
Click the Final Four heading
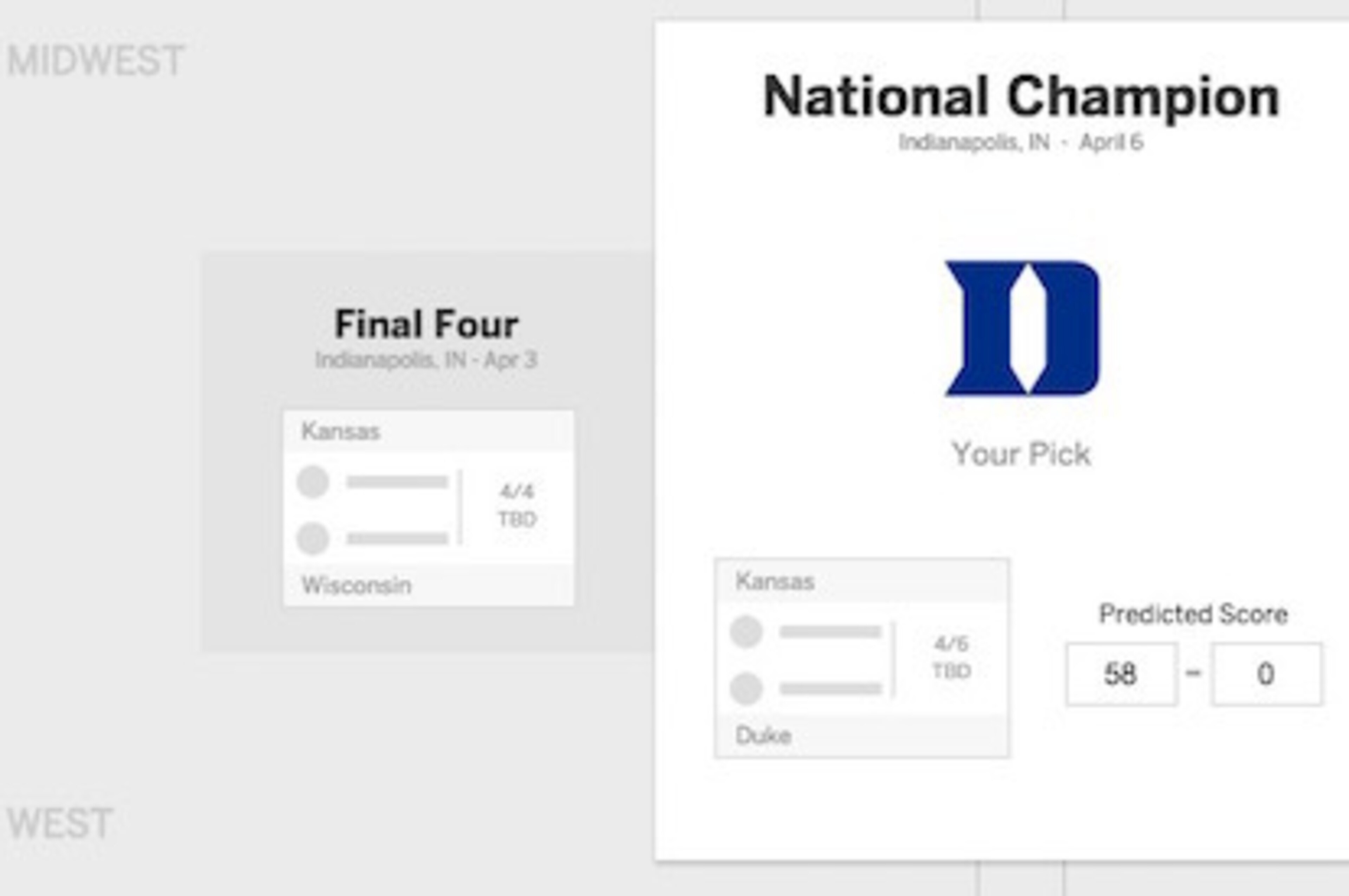pos(426,324)
